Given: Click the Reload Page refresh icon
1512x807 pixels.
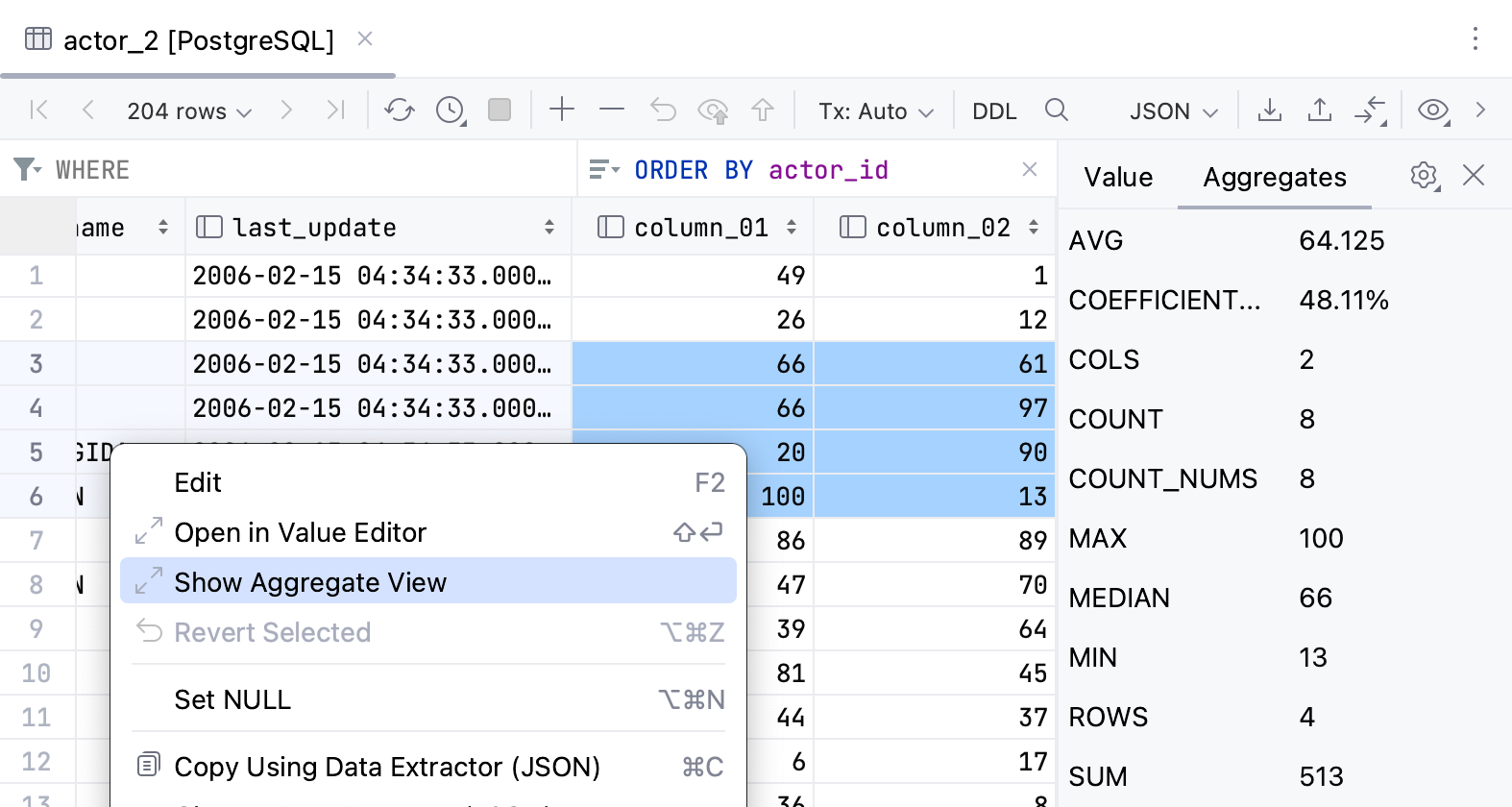Looking at the screenshot, I should tap(399, 110).
